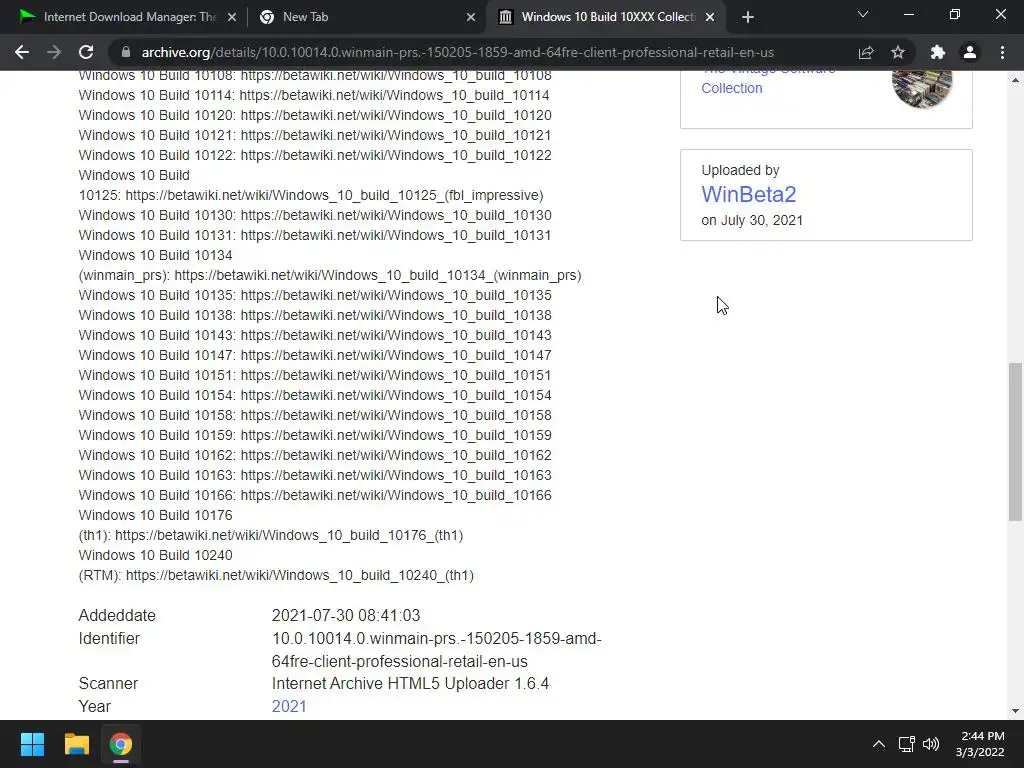This screenshot has width=1024, height=768.
Task: Go back to previous page
Action: (x=22, y=52)
